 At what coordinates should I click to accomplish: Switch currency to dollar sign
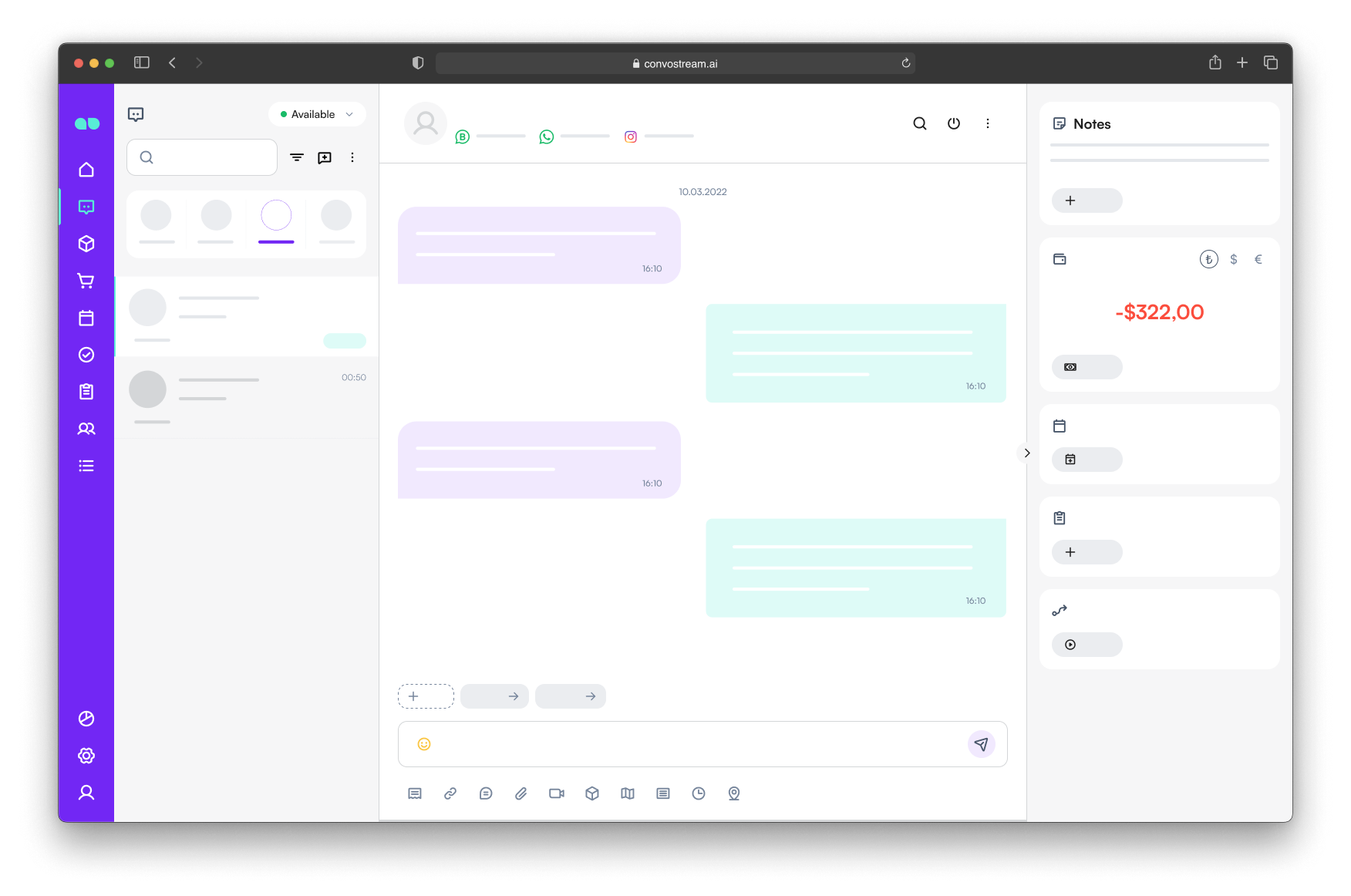(1234, 259)
